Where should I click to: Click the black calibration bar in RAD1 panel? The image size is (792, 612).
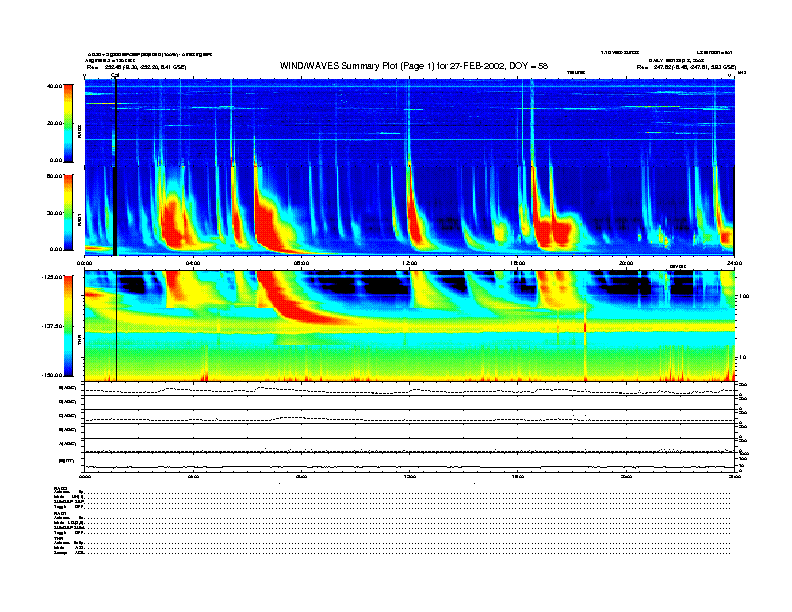point(115,211)
